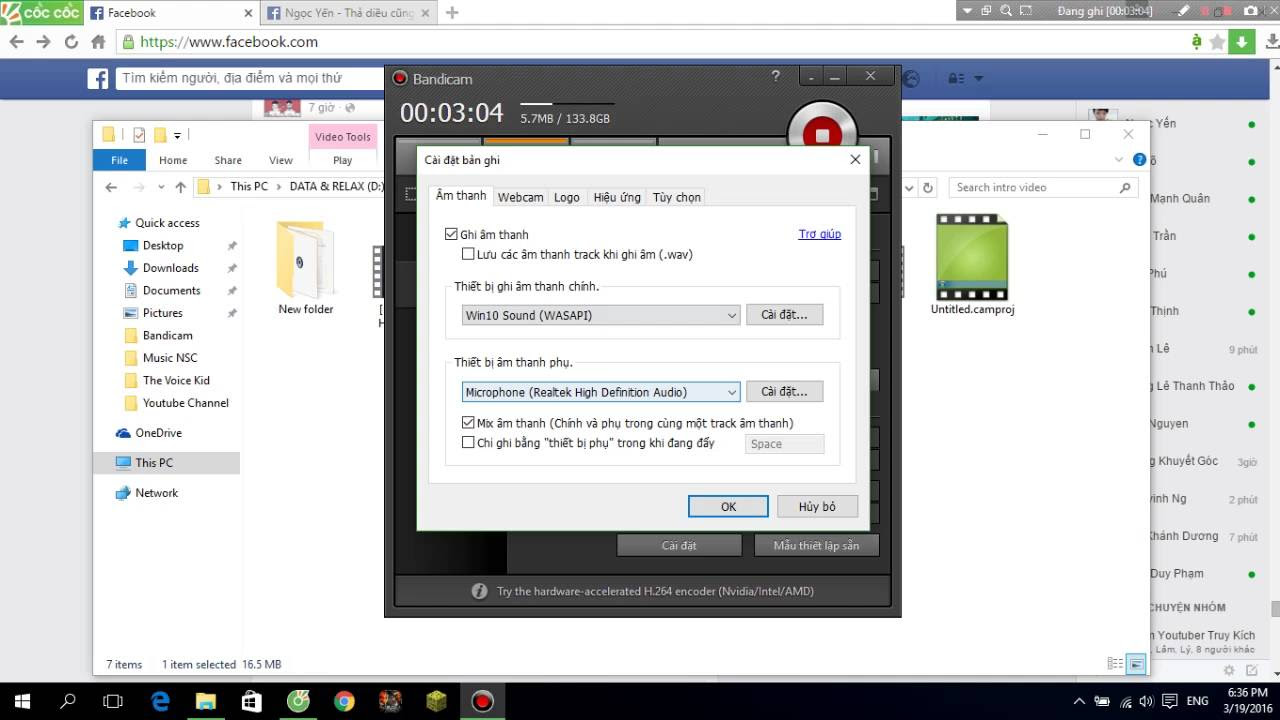The height and width of the screenshot is (720, 1280).
Task: Take screenshot with recording bar camera icon
Action: tap(1251, 10)
